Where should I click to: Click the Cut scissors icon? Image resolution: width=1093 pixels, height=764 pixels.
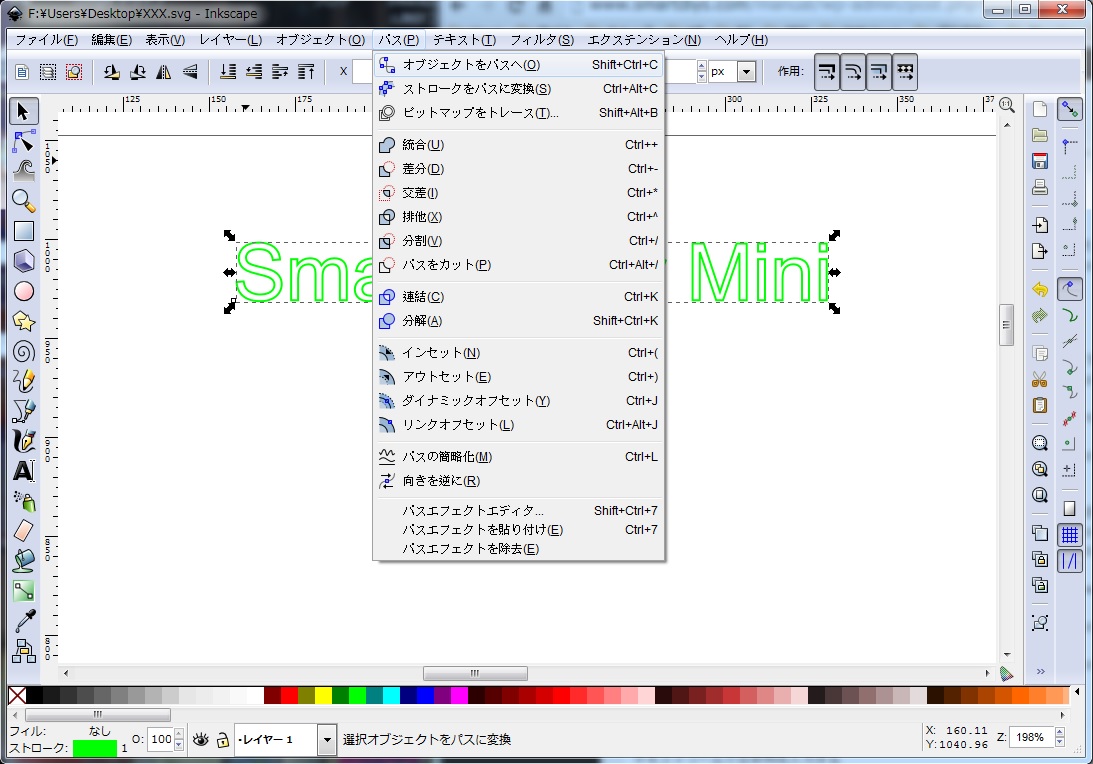tap(1040, 379)
